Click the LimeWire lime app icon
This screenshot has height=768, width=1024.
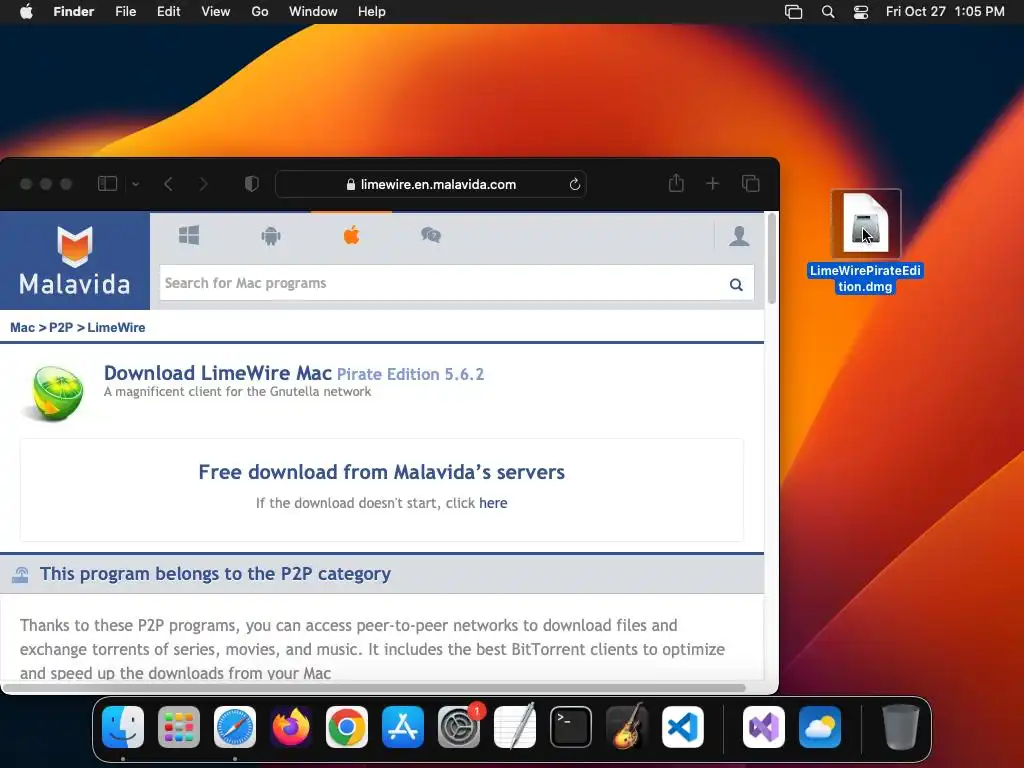(x=55, y=392)
